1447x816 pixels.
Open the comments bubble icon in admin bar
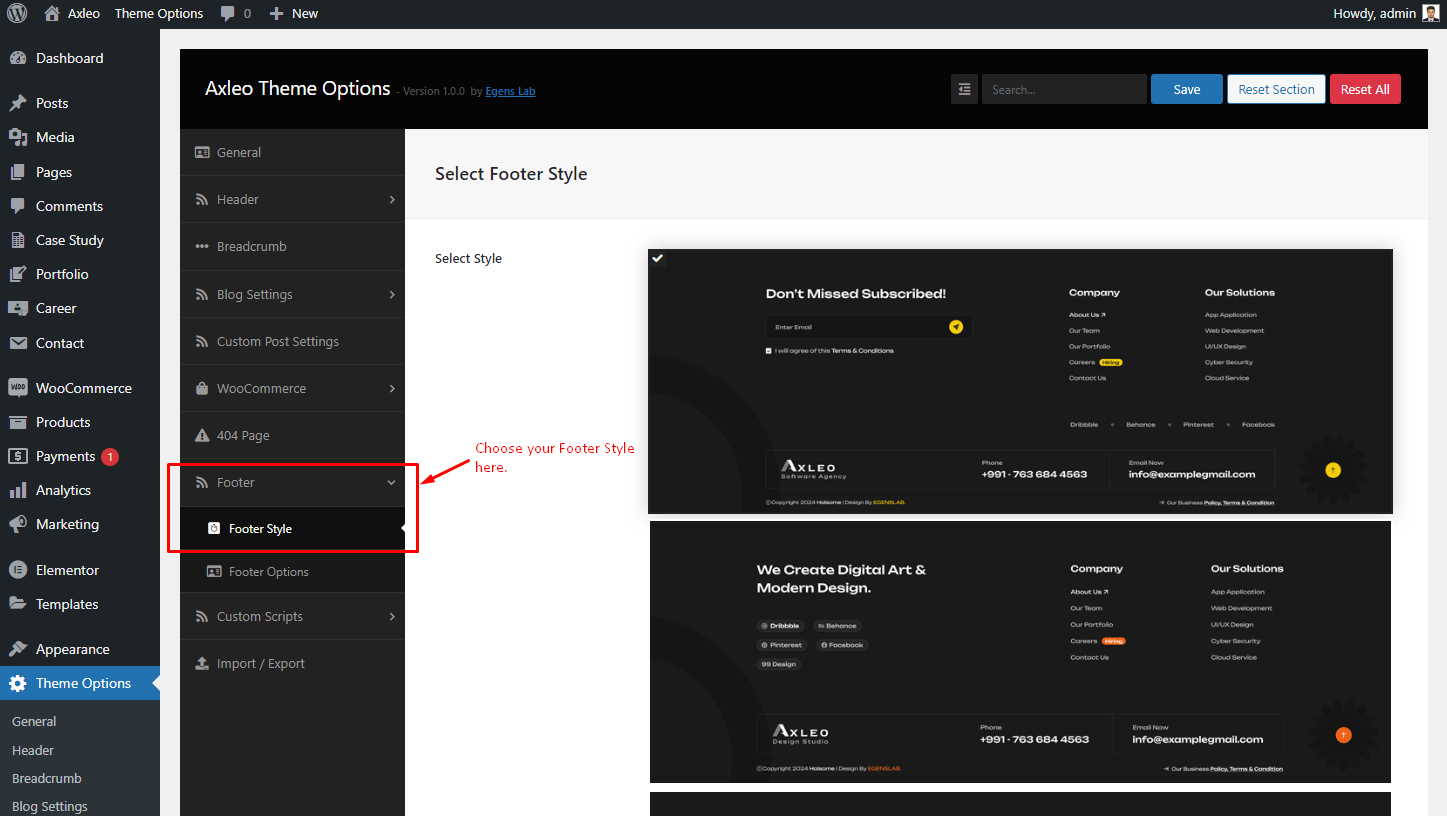pyautogui.click(x=228, y=14)
